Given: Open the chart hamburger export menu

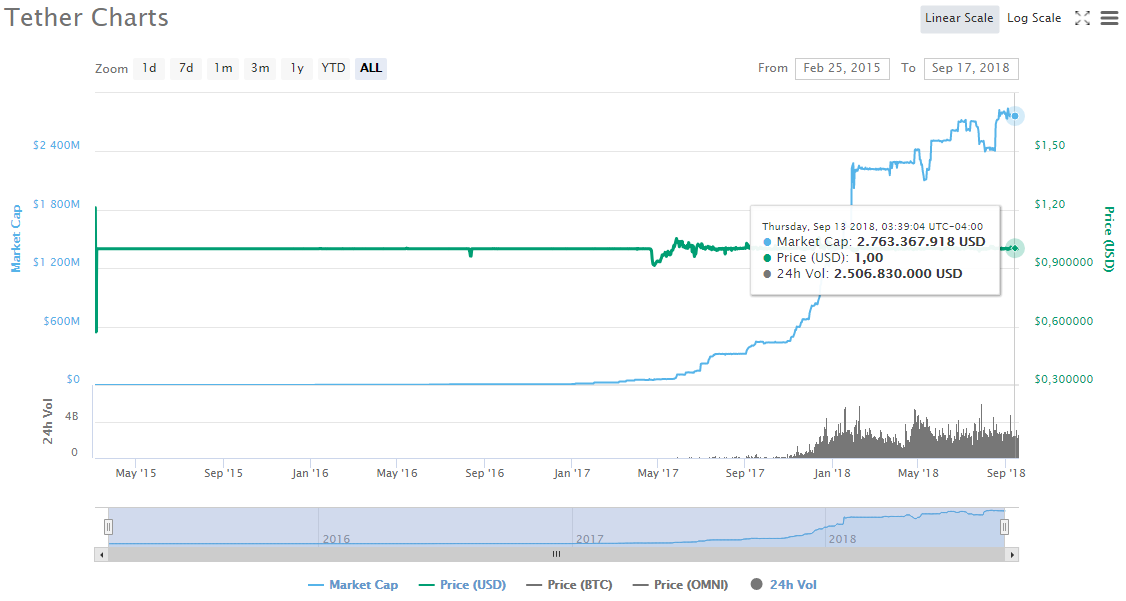Looking at the screenshot, I should pos(1109,18).
